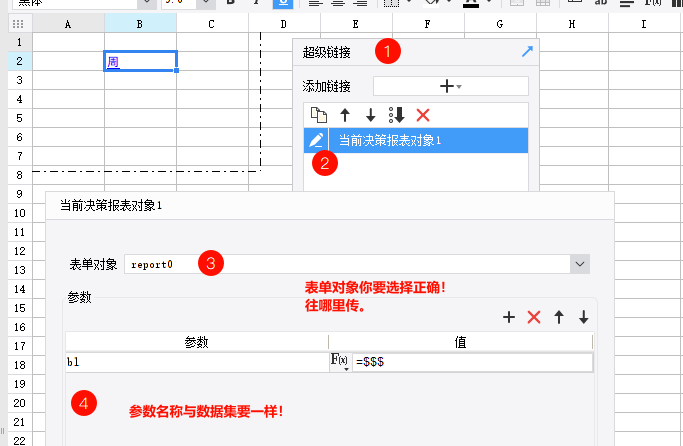Sort the hyperlink list entries
Image resolution: width=683 pixels, height=446 pixels.
(396, 115)
